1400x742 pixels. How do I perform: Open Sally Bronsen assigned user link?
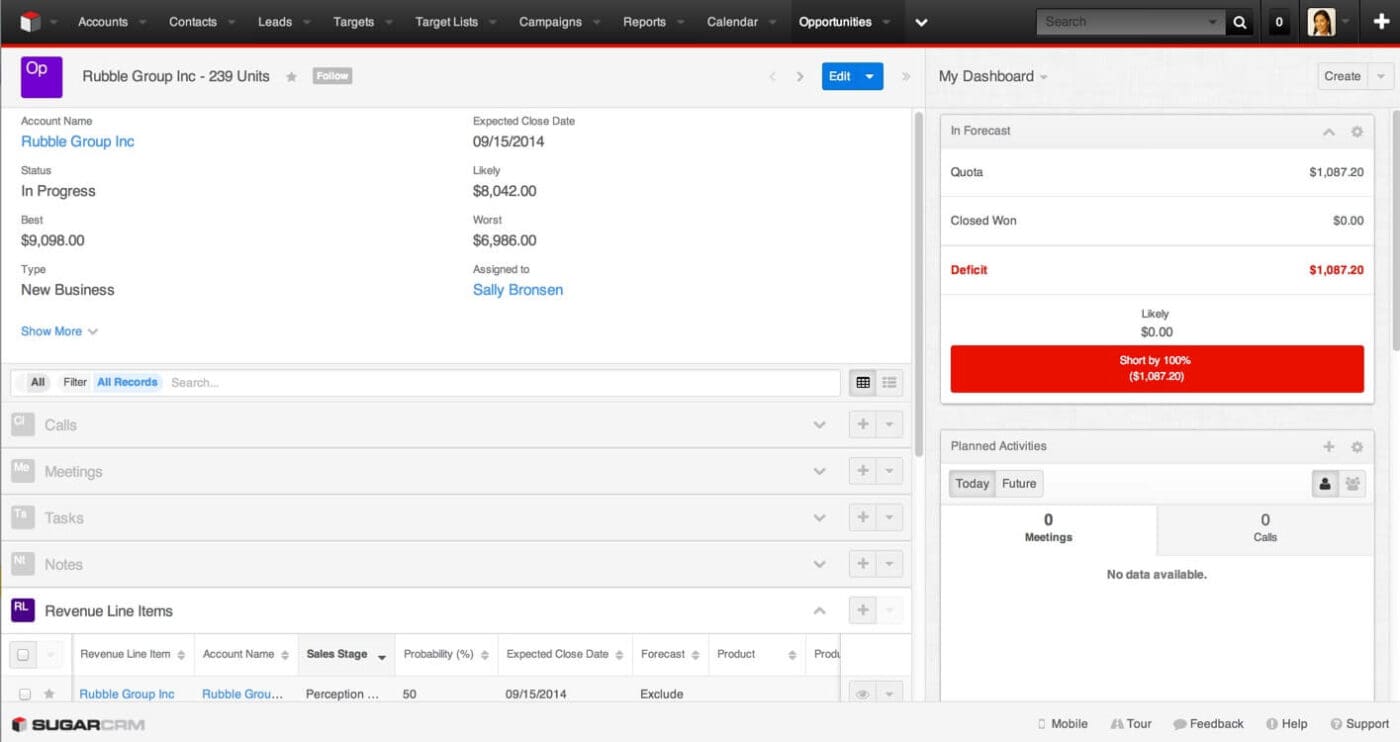click(518, 290)
